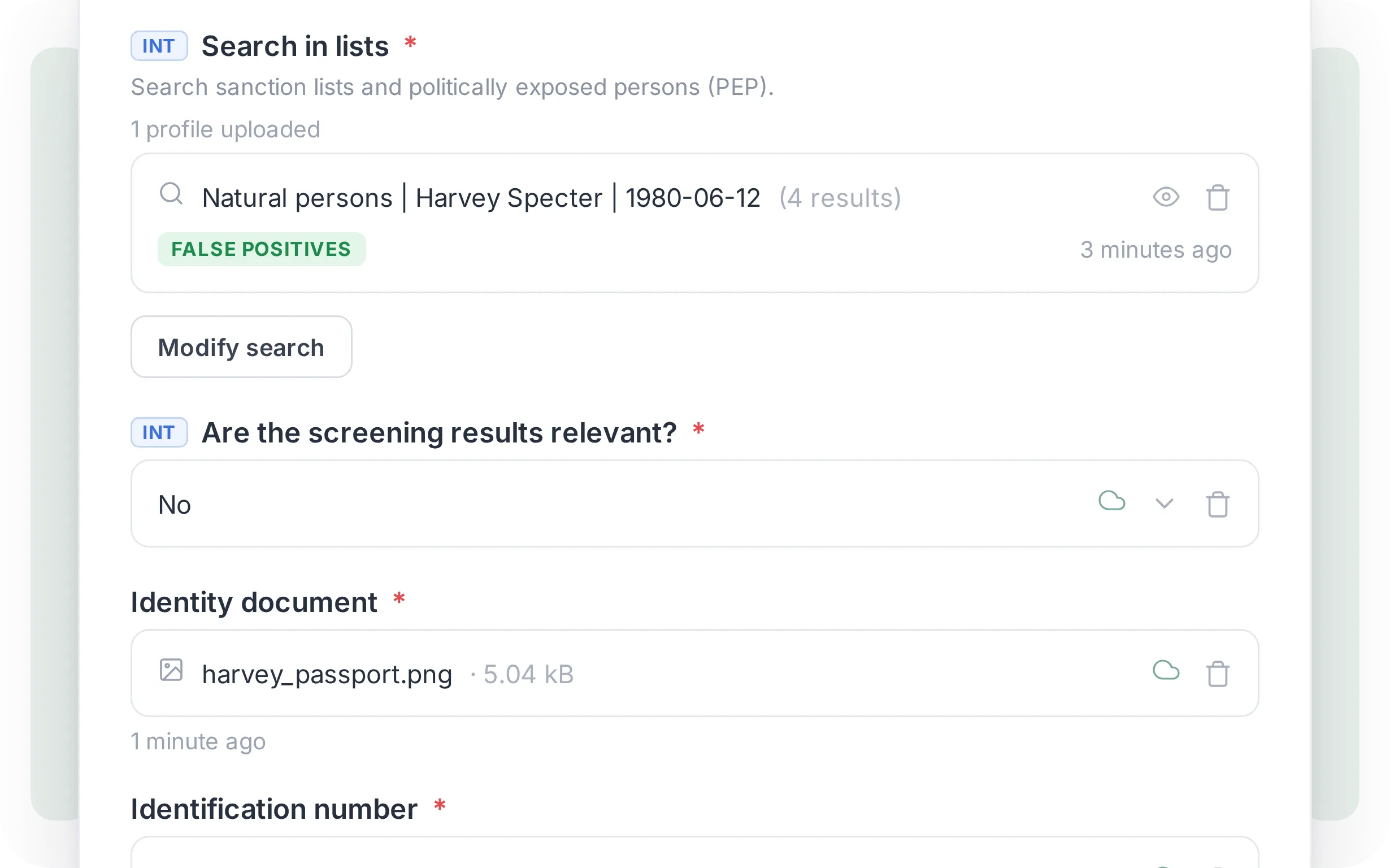Click the cloud icon on the harvey_passport.png row
1390x868 pixels.
(x=1166, y=670)
